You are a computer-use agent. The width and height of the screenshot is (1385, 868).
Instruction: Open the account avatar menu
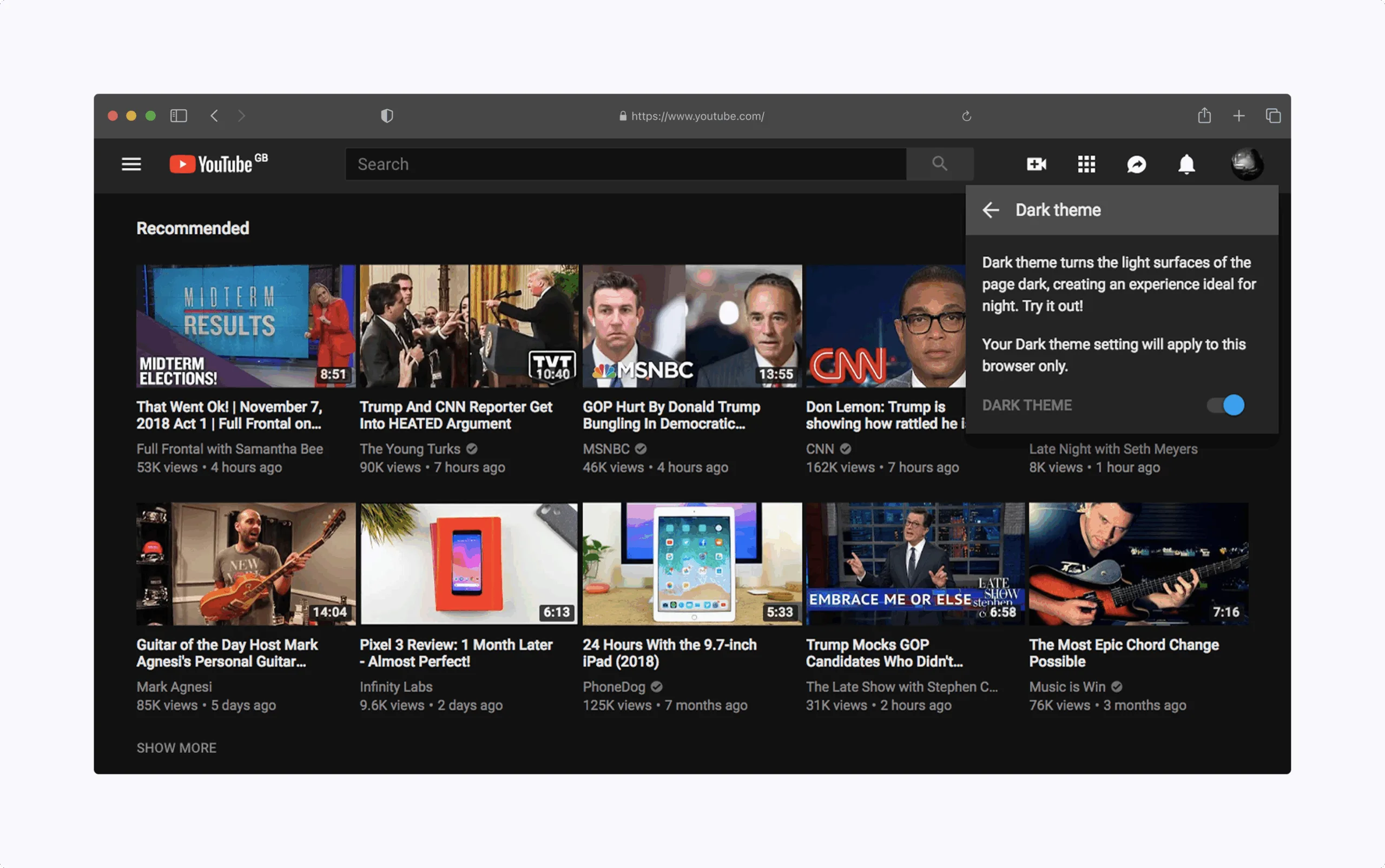click(1246, 164)
